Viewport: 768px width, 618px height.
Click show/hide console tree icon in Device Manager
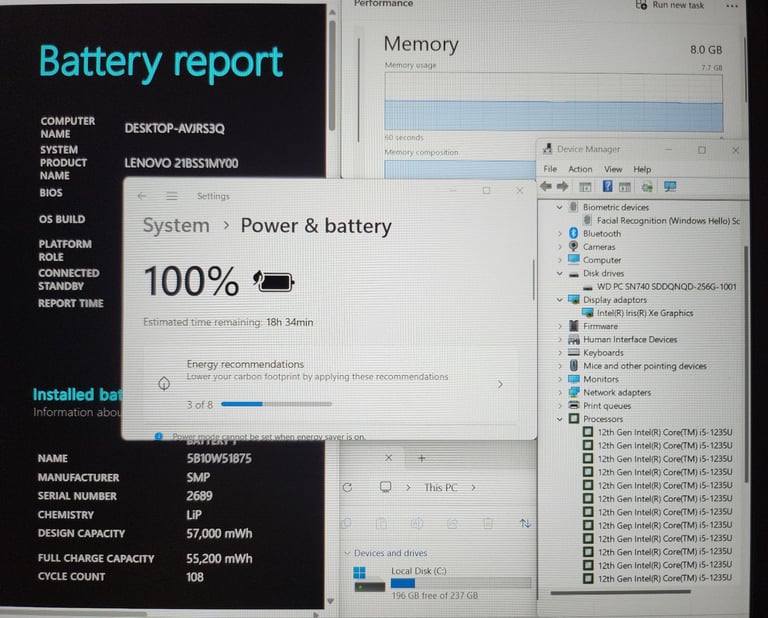(x=585, y=187)
